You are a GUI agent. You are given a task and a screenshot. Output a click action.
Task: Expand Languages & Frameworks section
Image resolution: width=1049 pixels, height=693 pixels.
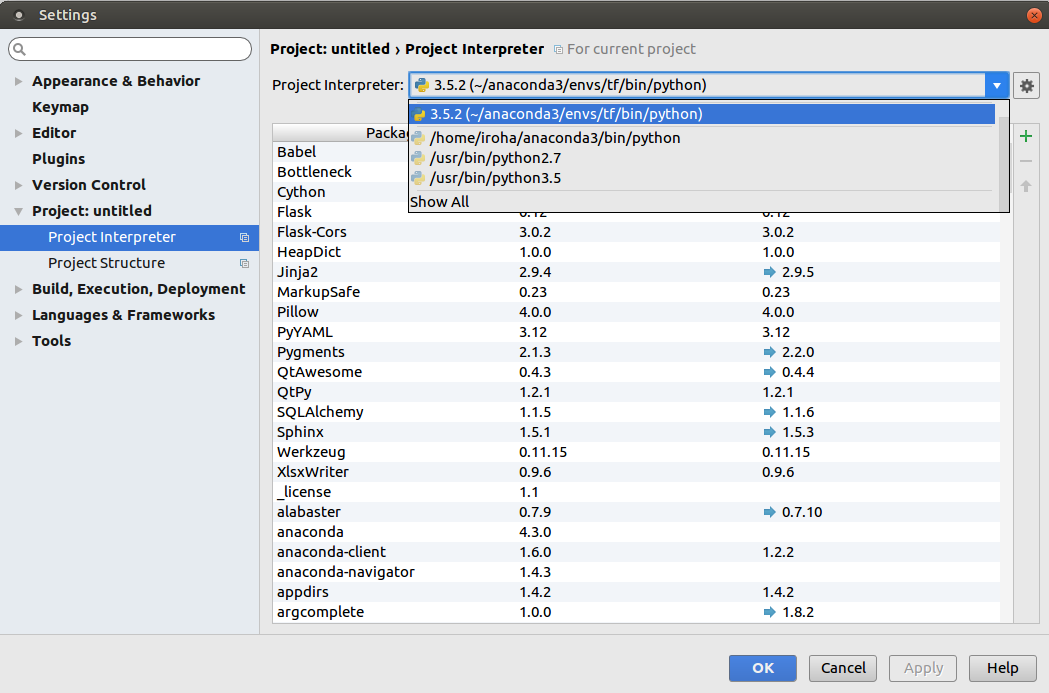tap(19, 316)
